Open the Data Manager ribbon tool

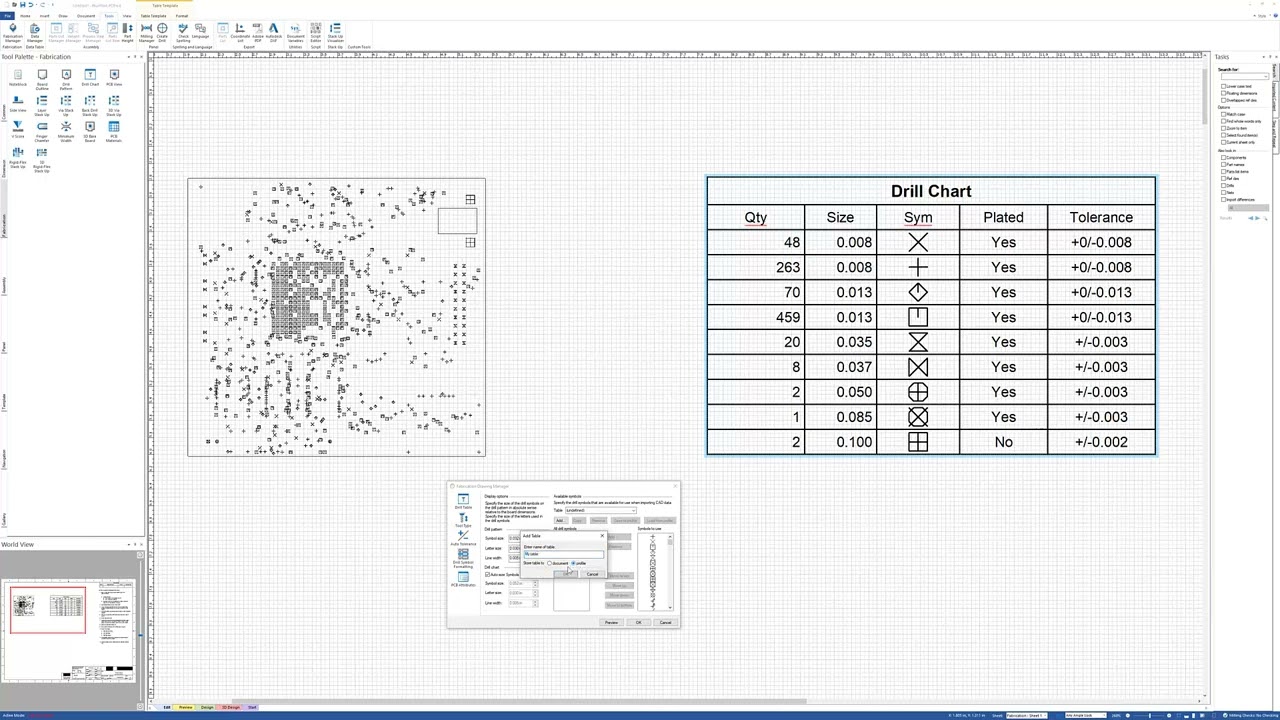pos(34,34)
